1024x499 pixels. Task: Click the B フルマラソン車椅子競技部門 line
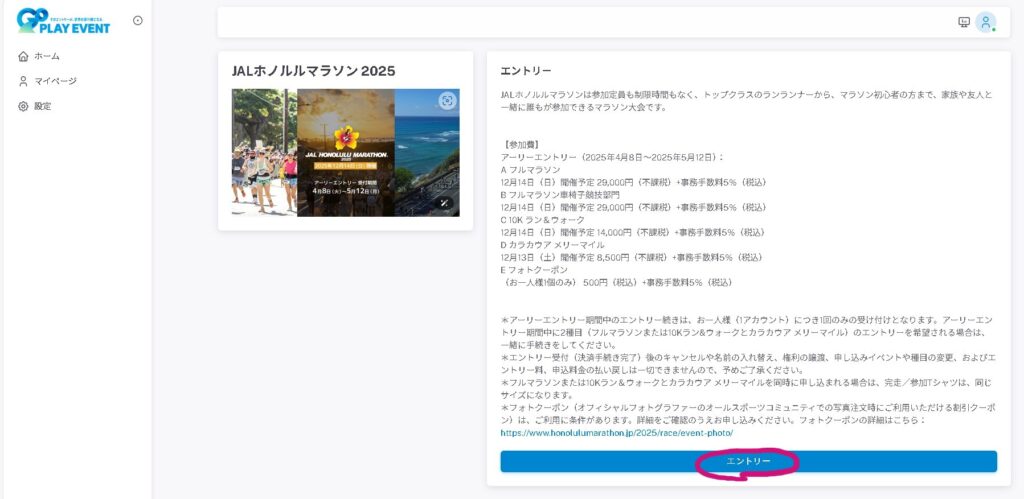560,195
